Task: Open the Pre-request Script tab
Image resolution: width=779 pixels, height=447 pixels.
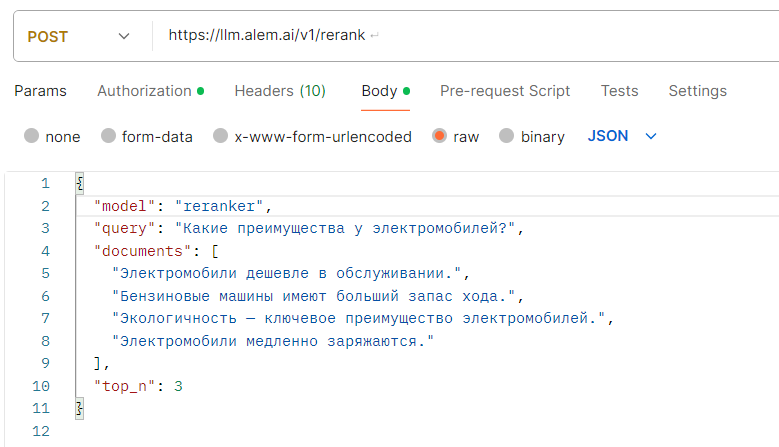Action: 505,91
